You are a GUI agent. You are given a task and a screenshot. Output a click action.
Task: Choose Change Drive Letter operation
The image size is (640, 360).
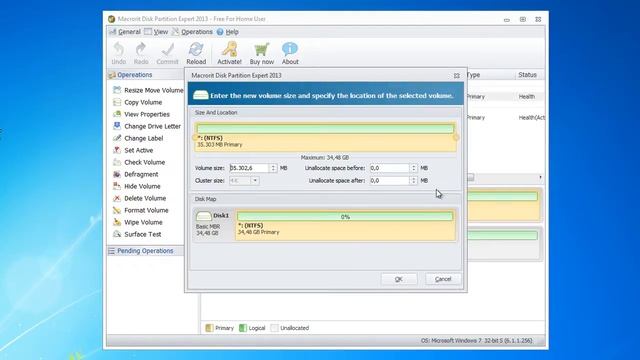tap(147, 126)
